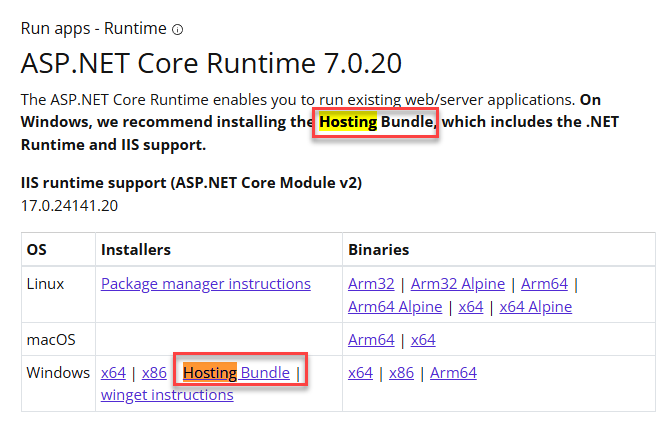The image size is (666, 423).
Task: Click the Linux row label
Action: pos(45,284)
